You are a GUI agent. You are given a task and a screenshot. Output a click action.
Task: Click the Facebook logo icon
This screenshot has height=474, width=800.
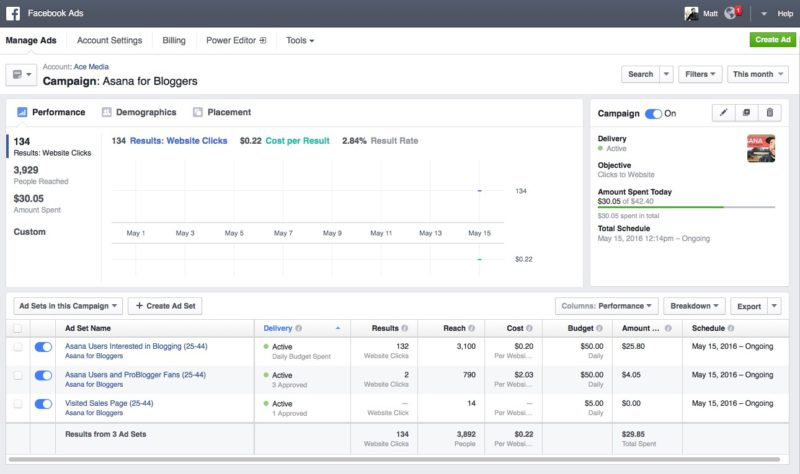tap(13, 13)
